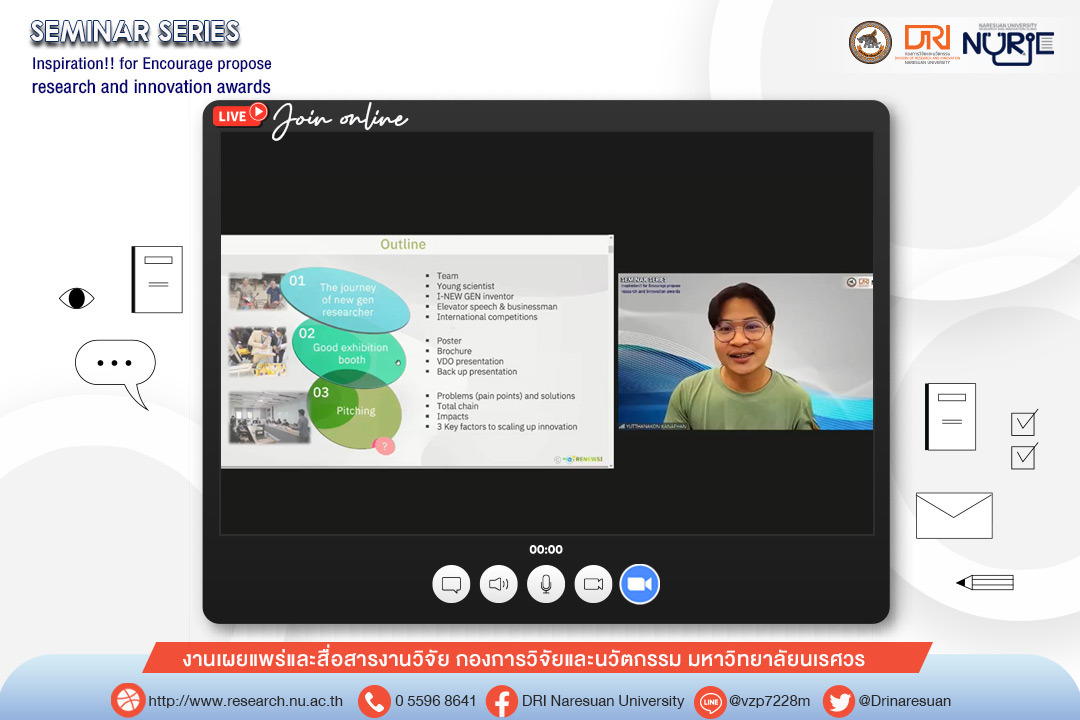Click the SEMINAR SERIES page title

pos(135,32)
